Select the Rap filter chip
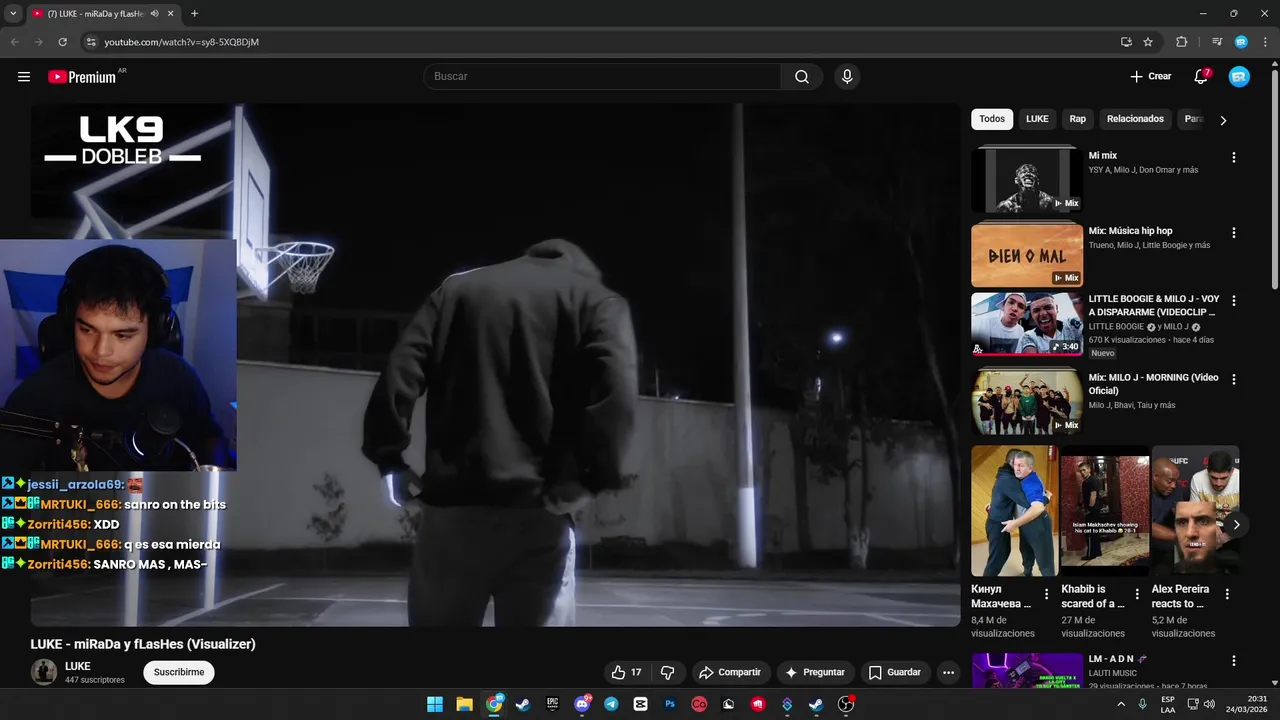 coord(1077,119)
